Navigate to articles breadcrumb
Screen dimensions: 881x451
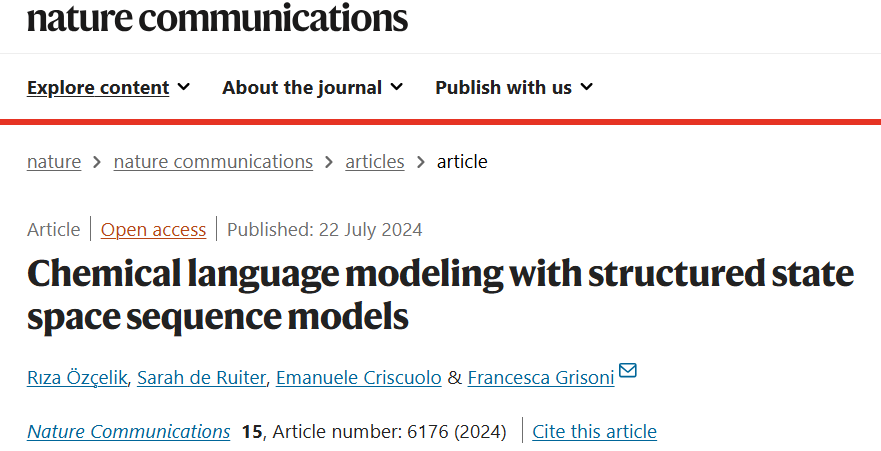(x=375, y=161)
